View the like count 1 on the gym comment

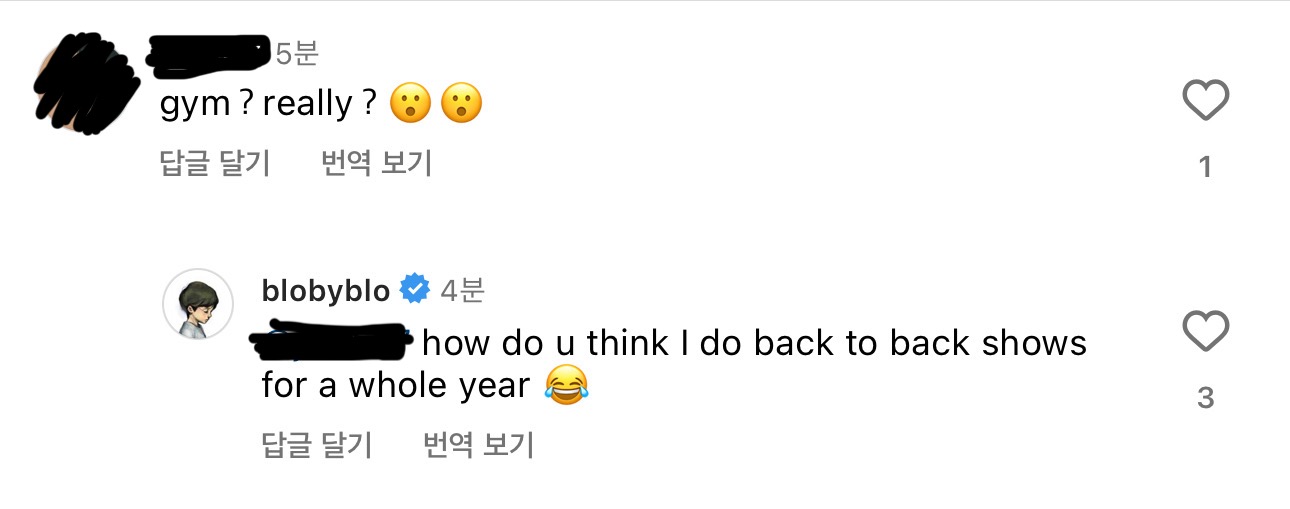1205,167
